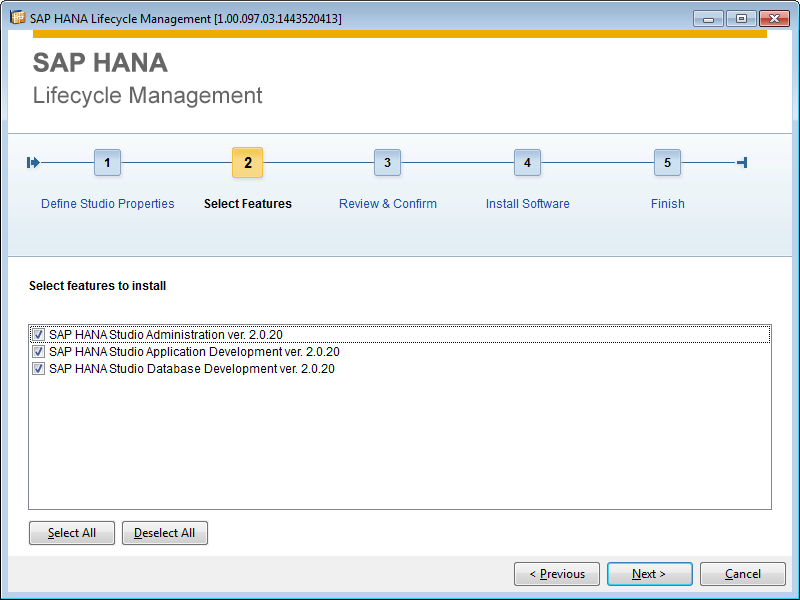Proceed with Next button
This screenshot has height=600, width=800.
point(649,574)
